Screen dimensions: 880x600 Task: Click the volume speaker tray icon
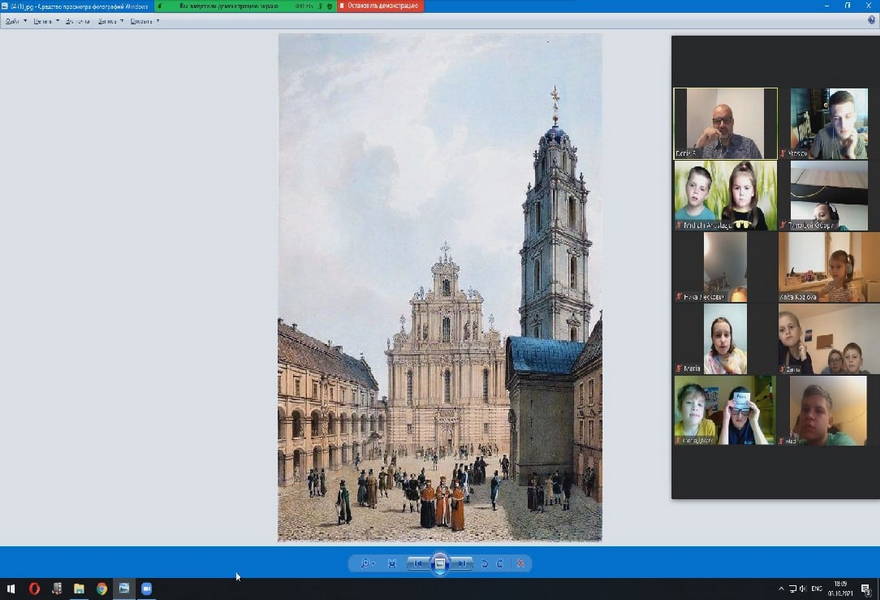tap(803, 589)
